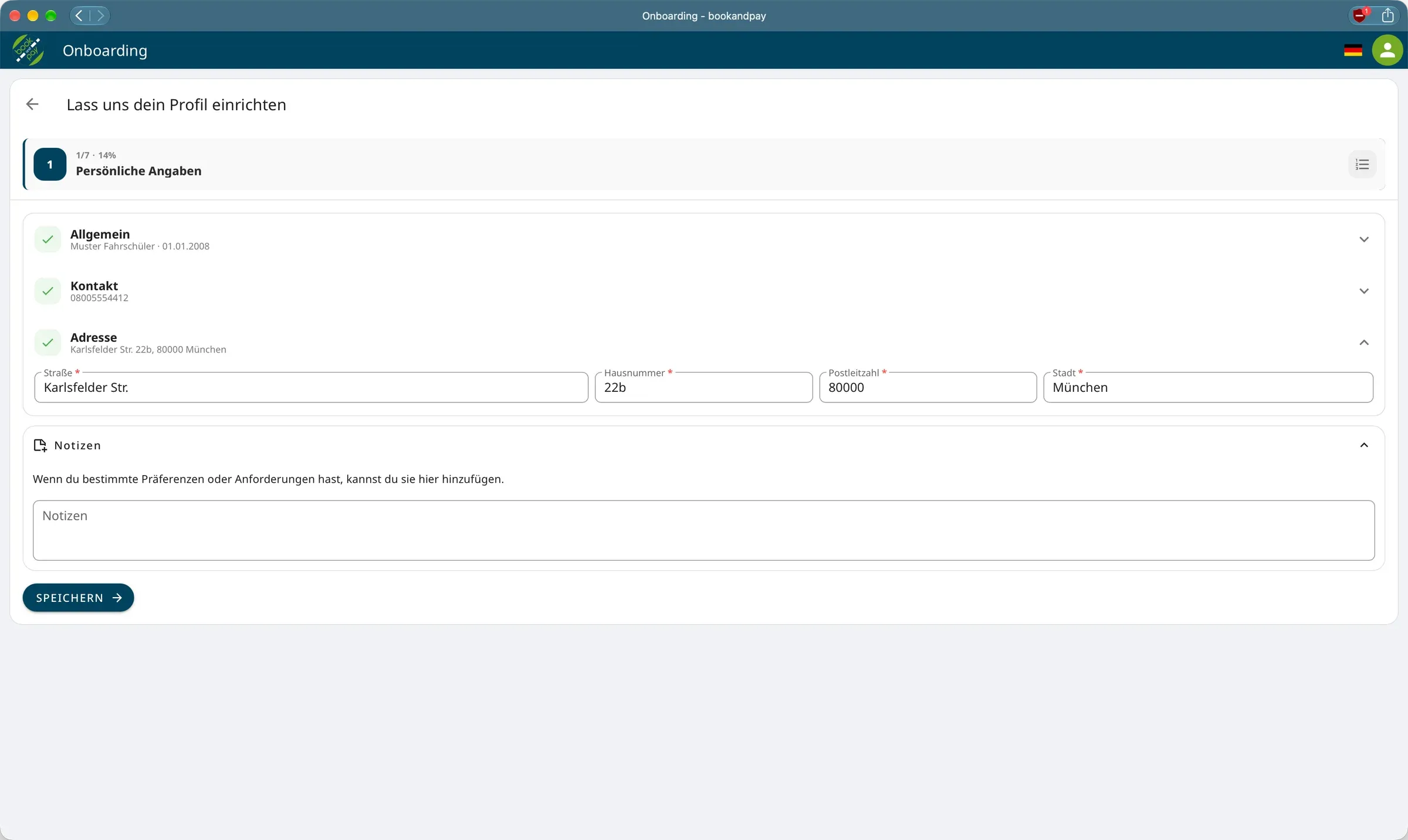The height and width of the screenshot is (840, 1408).
Task: Click the Speichern button
Action: click(78, 598)
